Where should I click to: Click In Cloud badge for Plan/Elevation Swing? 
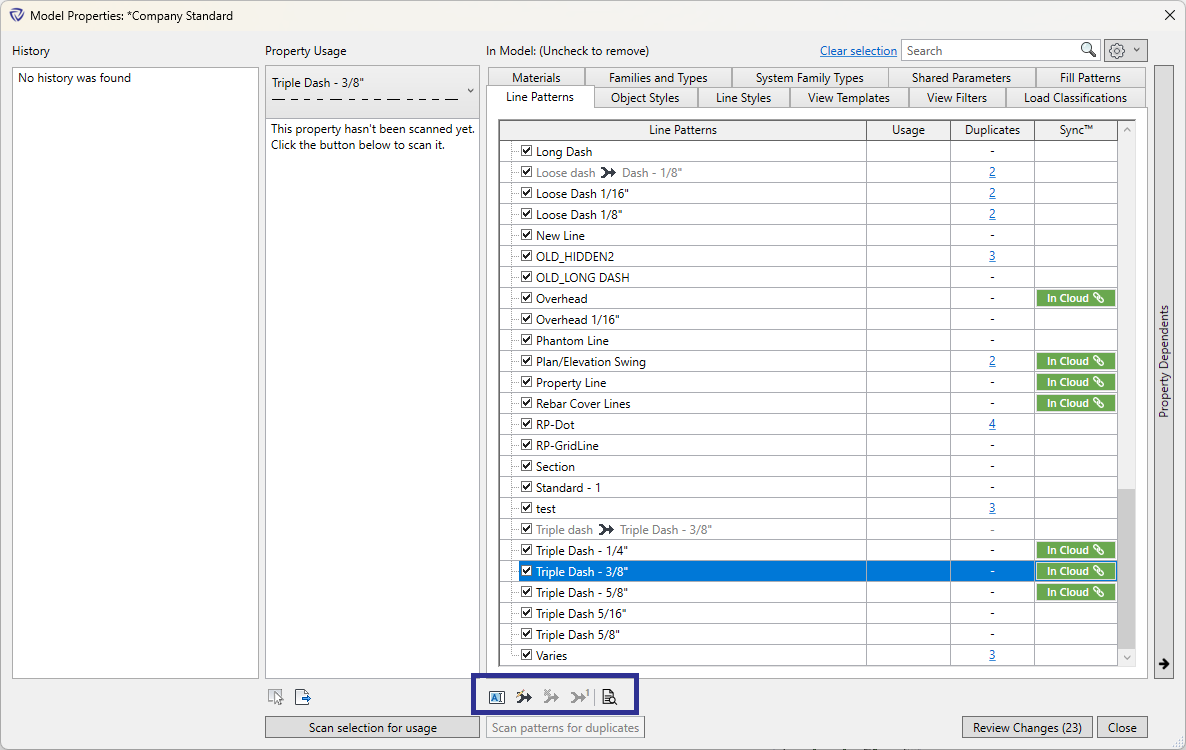[1075, 361]
